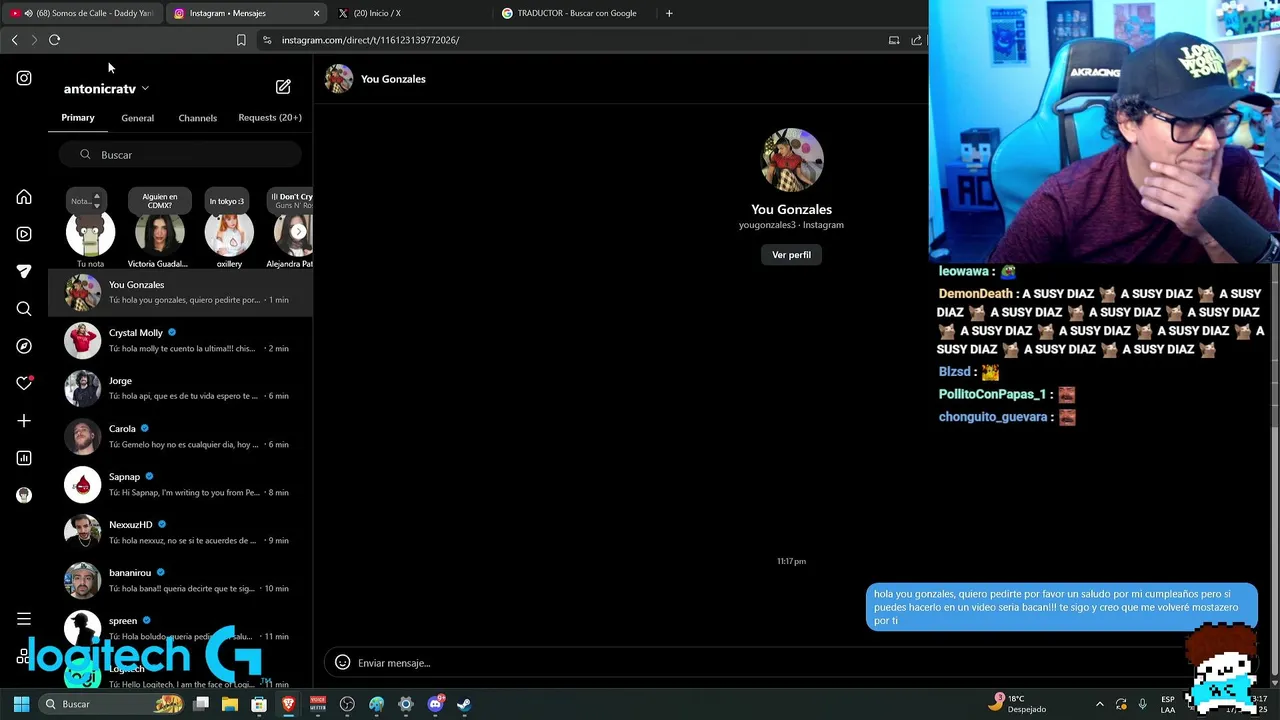Open Notifications heart icon
The width and height of the screenshot is (1280, 720).
[24, 383]
